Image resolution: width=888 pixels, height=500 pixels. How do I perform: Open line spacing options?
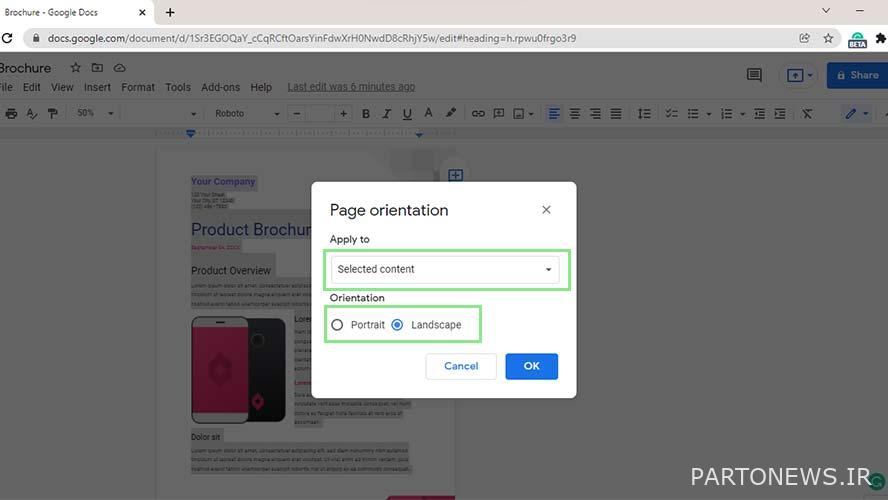[644, 114]
